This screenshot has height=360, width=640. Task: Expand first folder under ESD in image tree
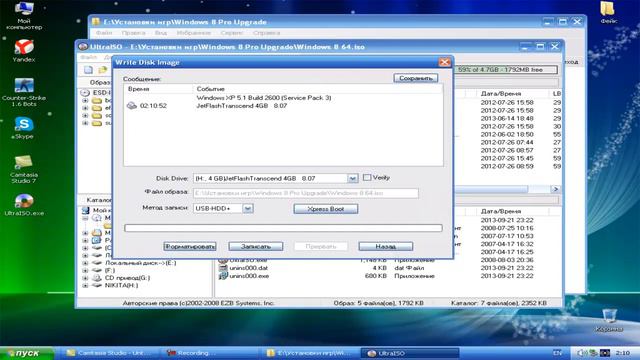[x=85, y=100]
